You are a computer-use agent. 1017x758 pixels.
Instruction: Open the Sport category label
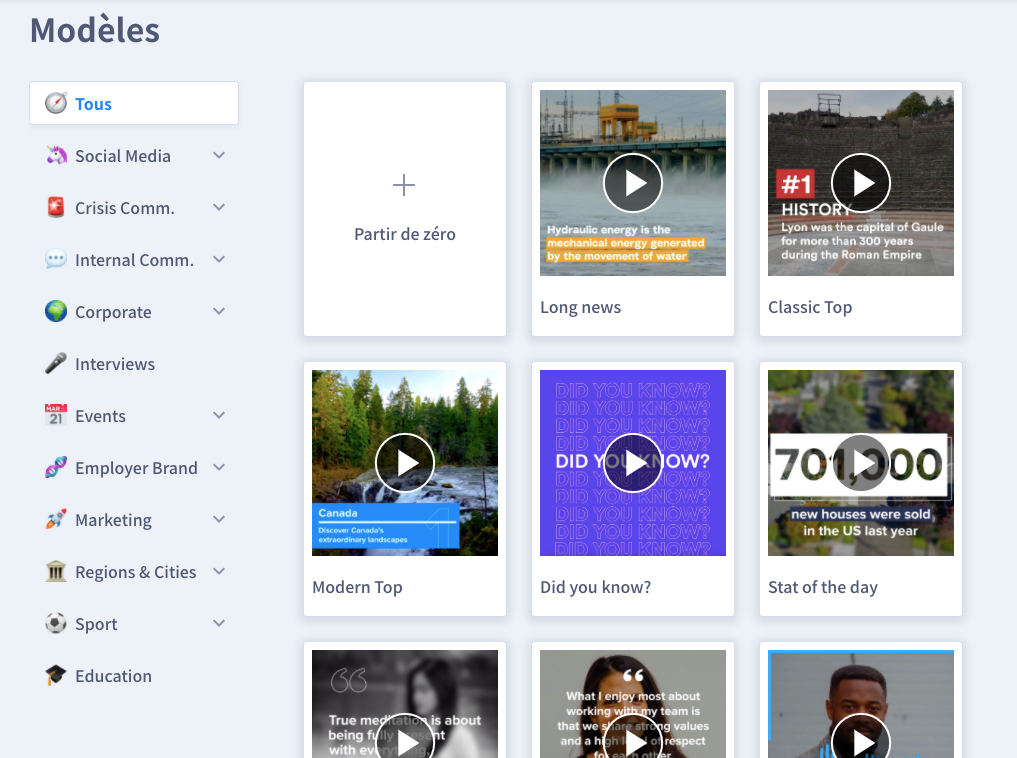[96, 624]
